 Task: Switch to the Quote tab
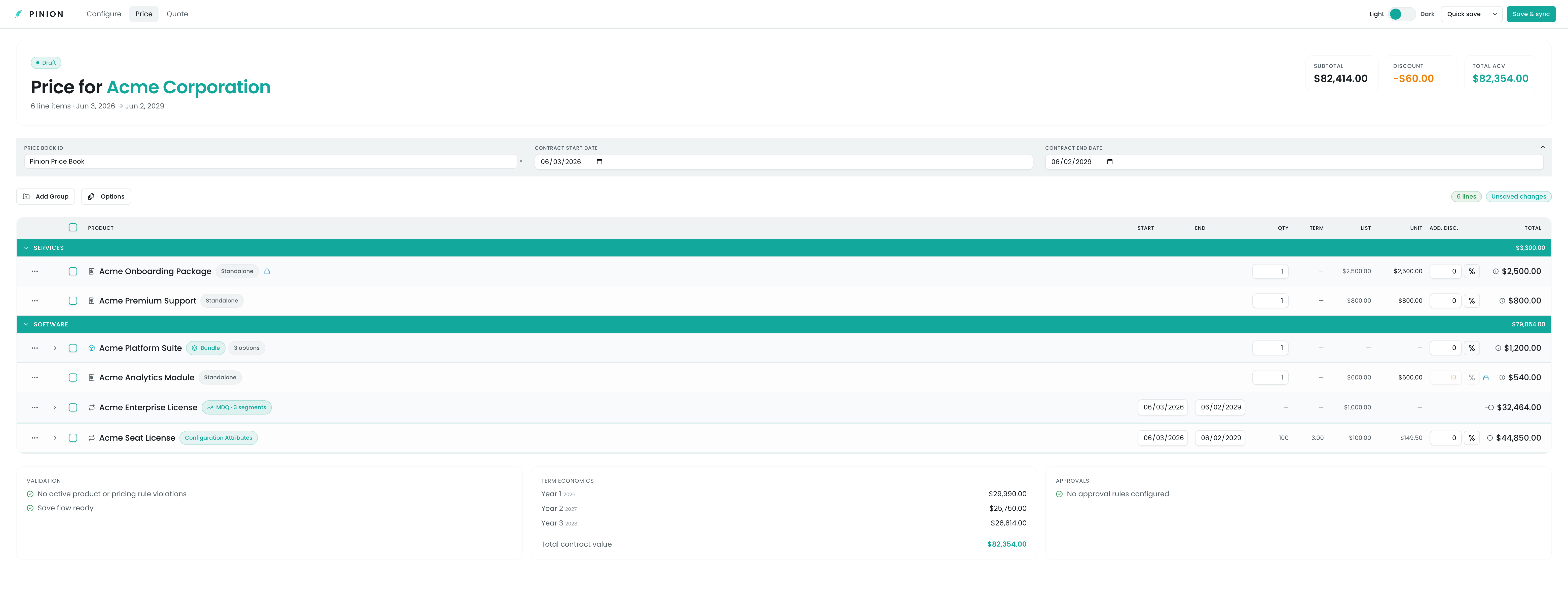177,14
